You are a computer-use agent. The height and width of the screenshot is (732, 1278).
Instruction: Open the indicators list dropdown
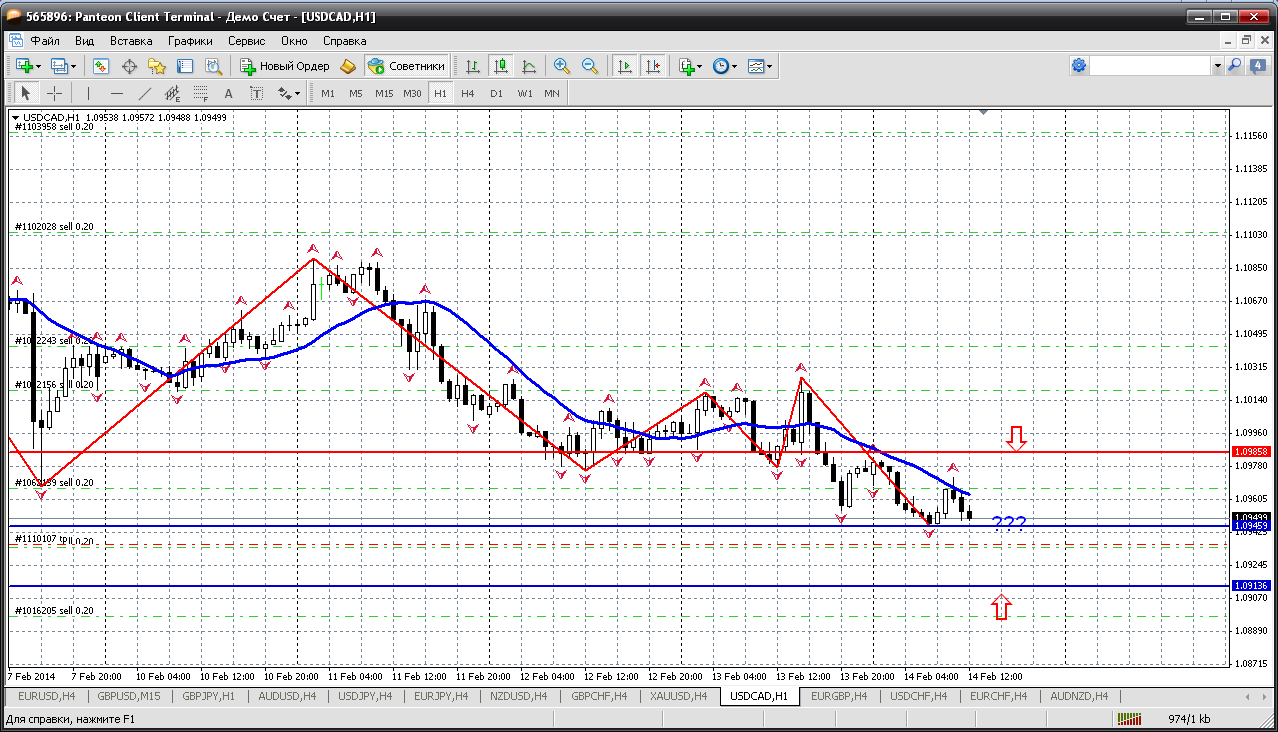(x=690, y=66)
